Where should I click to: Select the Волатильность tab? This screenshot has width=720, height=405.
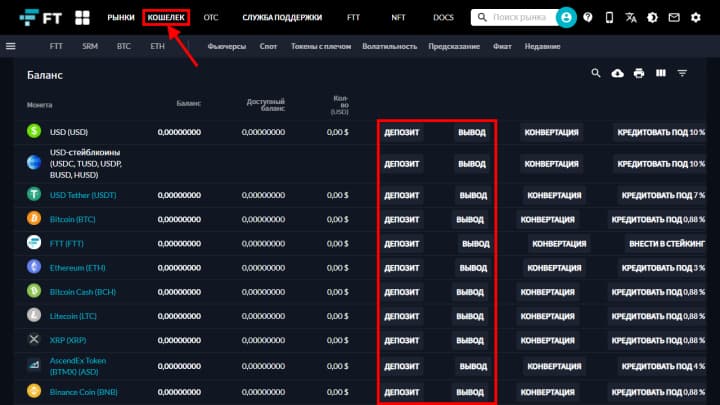tap(389, 46)
